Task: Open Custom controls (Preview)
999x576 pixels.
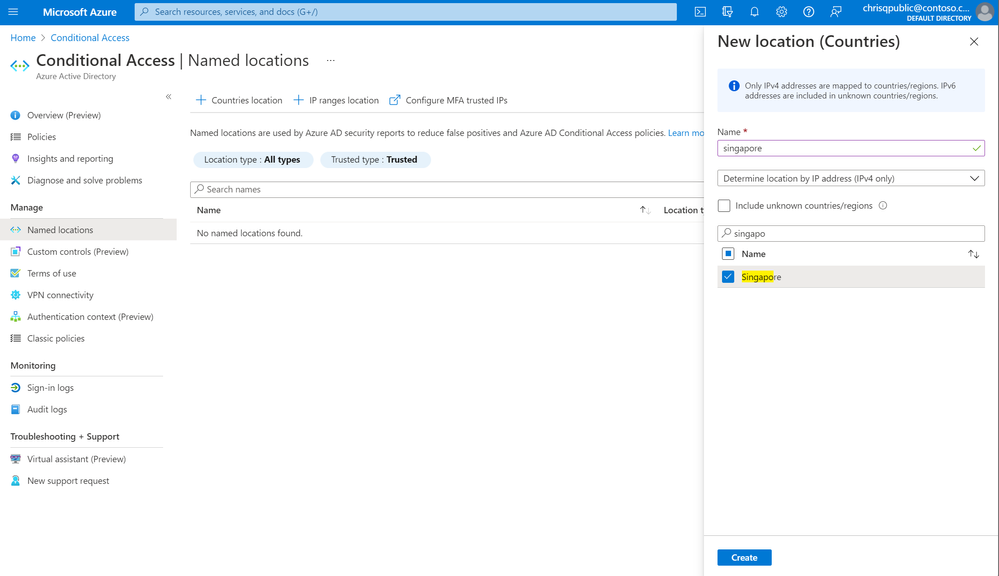Action: (x=78, y=252)
